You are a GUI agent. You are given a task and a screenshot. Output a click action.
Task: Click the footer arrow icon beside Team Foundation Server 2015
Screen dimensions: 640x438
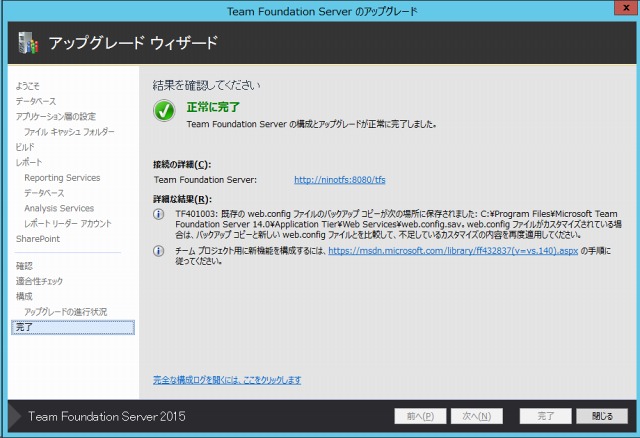tap(15, 416)
